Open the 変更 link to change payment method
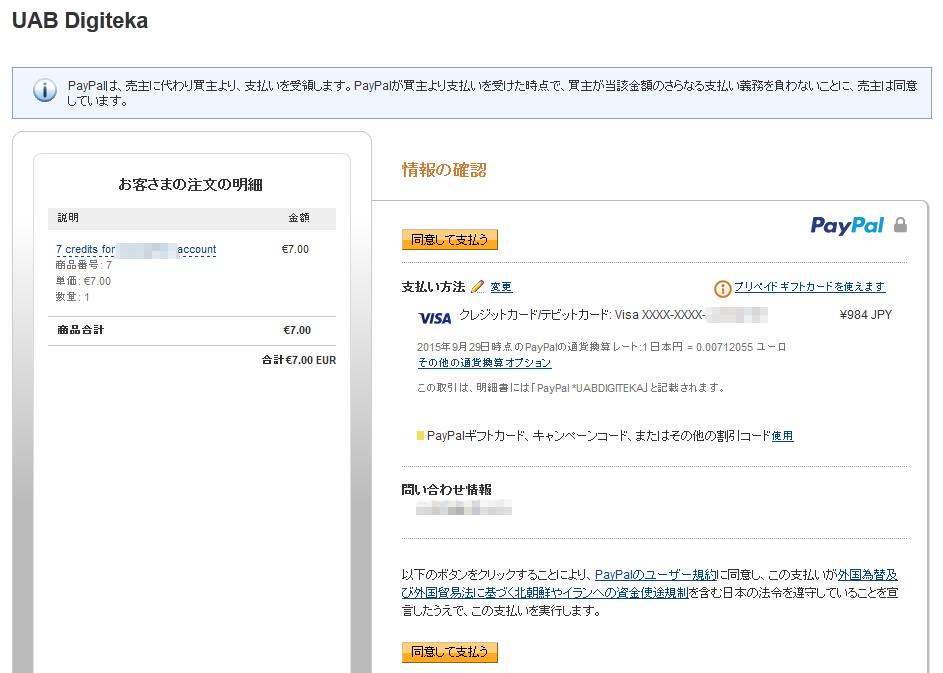This screenshot has width=943, height=673. 501,287
